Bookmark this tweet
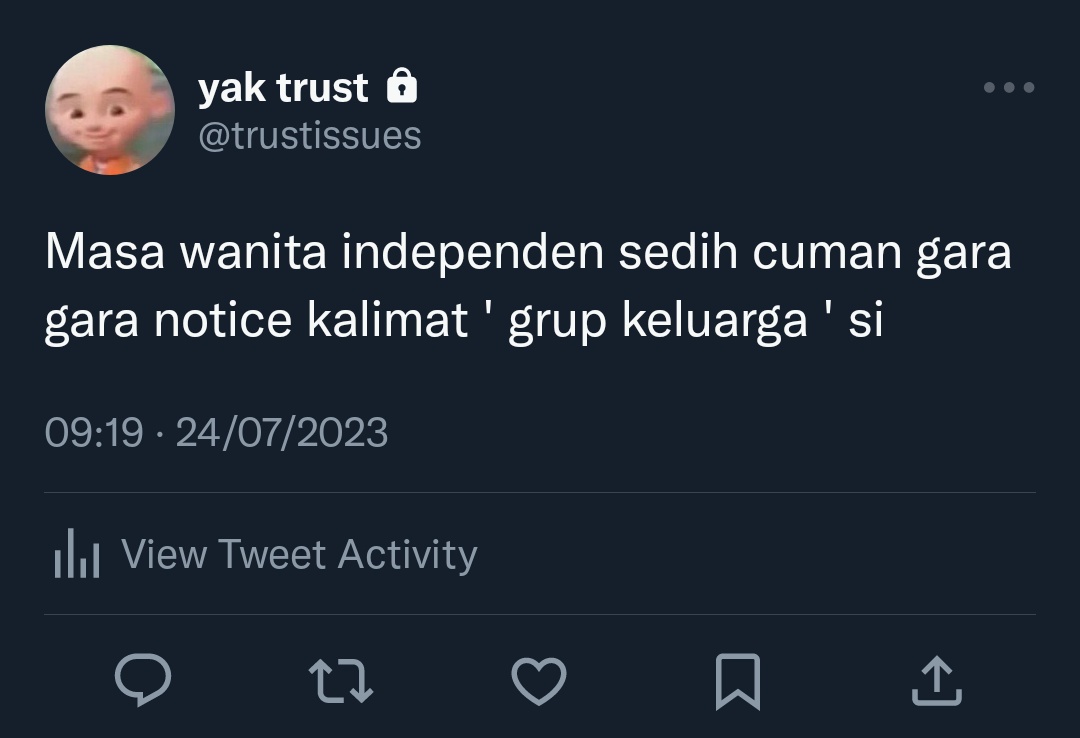 738,681
